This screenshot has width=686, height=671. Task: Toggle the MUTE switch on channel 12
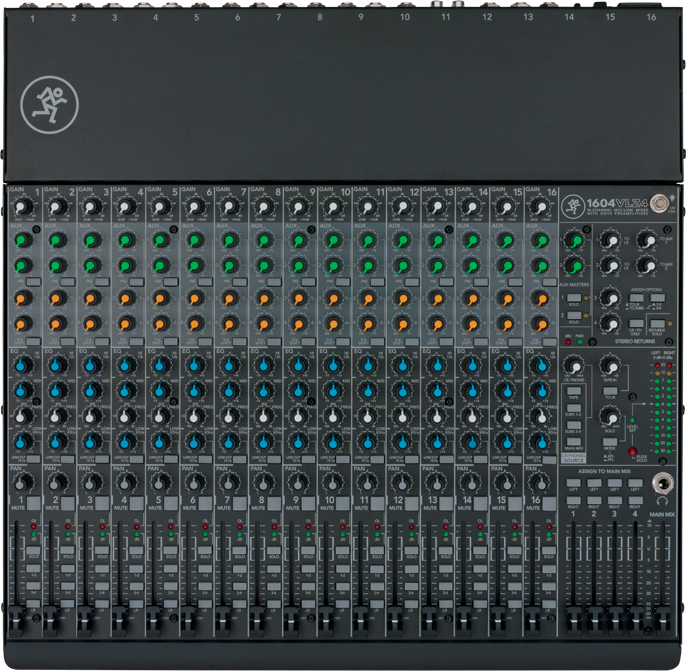pos(411,502)
